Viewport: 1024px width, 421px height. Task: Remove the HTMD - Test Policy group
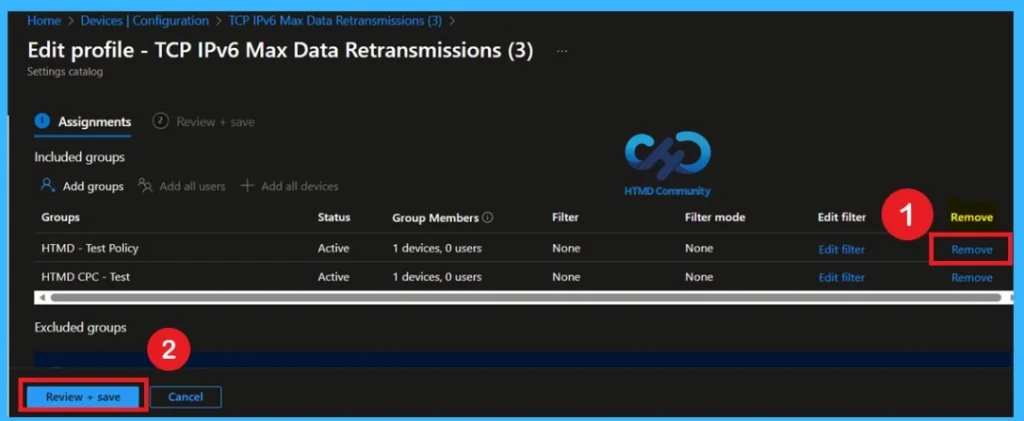(x=972, y=249)
